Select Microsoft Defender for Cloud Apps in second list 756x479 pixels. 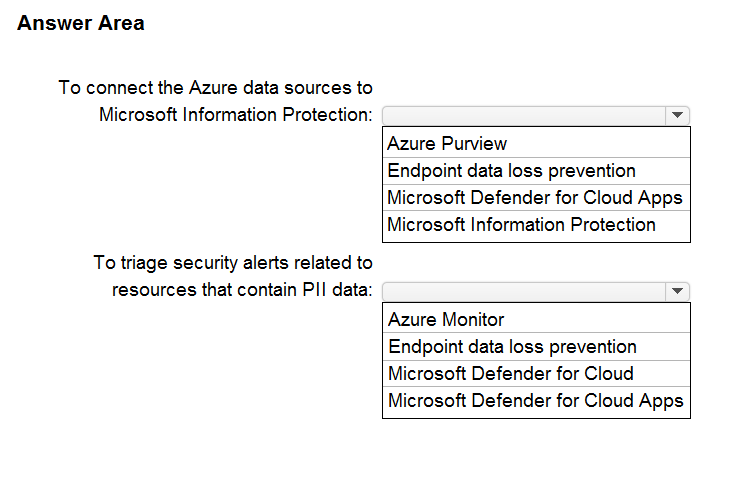tap(536, 401)
